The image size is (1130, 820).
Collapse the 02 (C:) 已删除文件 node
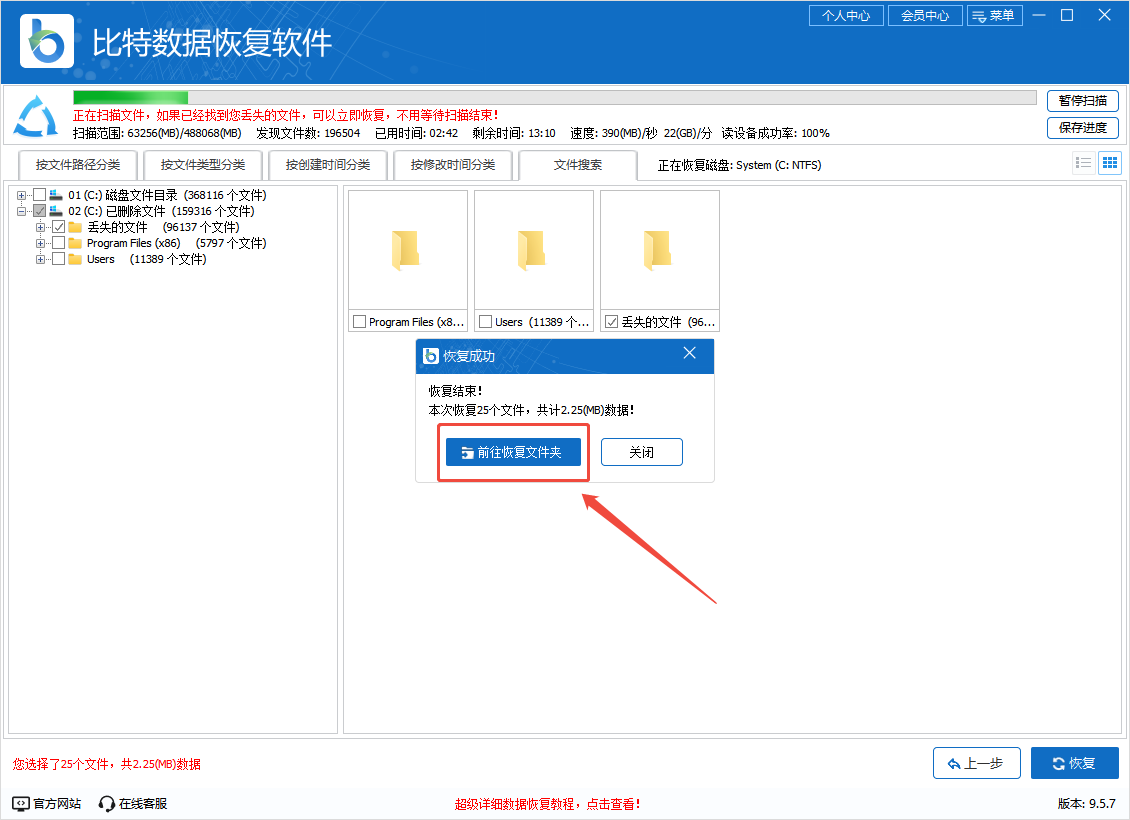[22, 211]
